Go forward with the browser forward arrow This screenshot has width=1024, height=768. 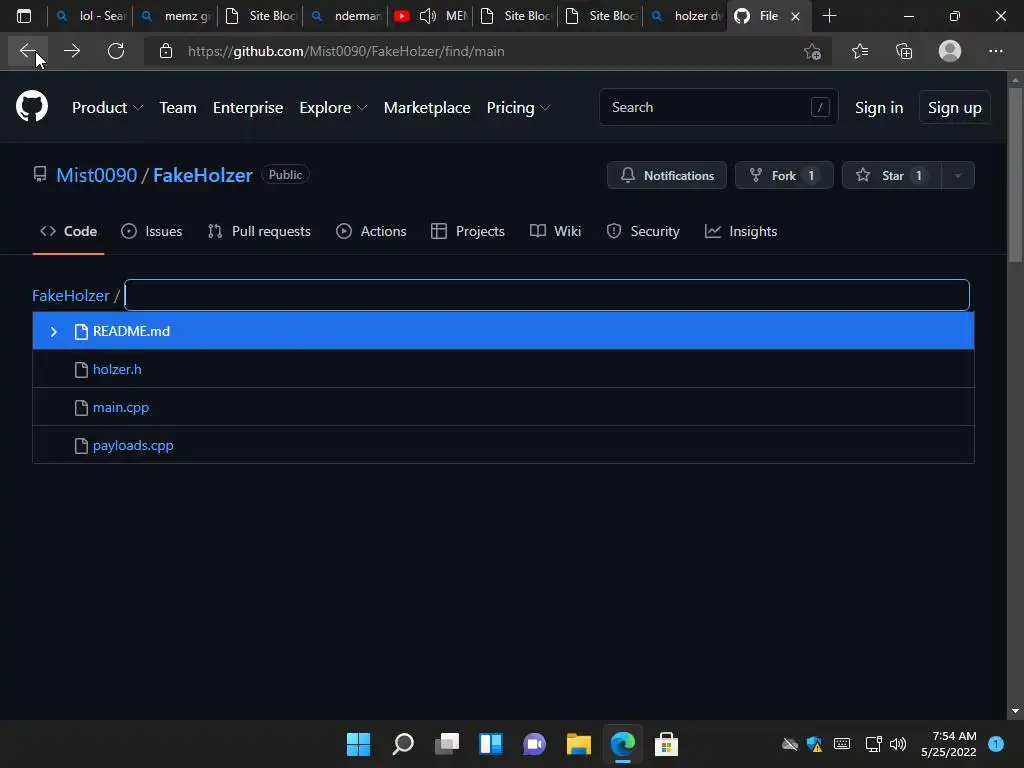click(x=72, y=51)
